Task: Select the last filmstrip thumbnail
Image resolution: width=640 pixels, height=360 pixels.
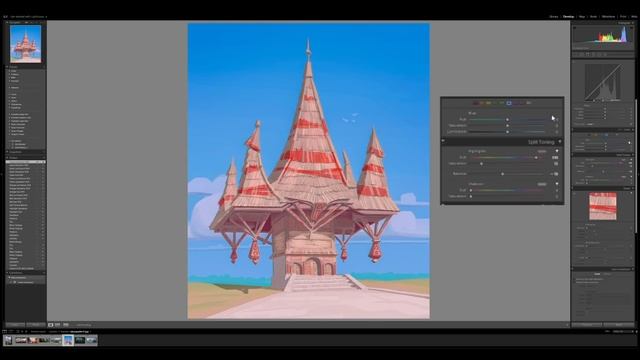Action: (x=92, y=340)
